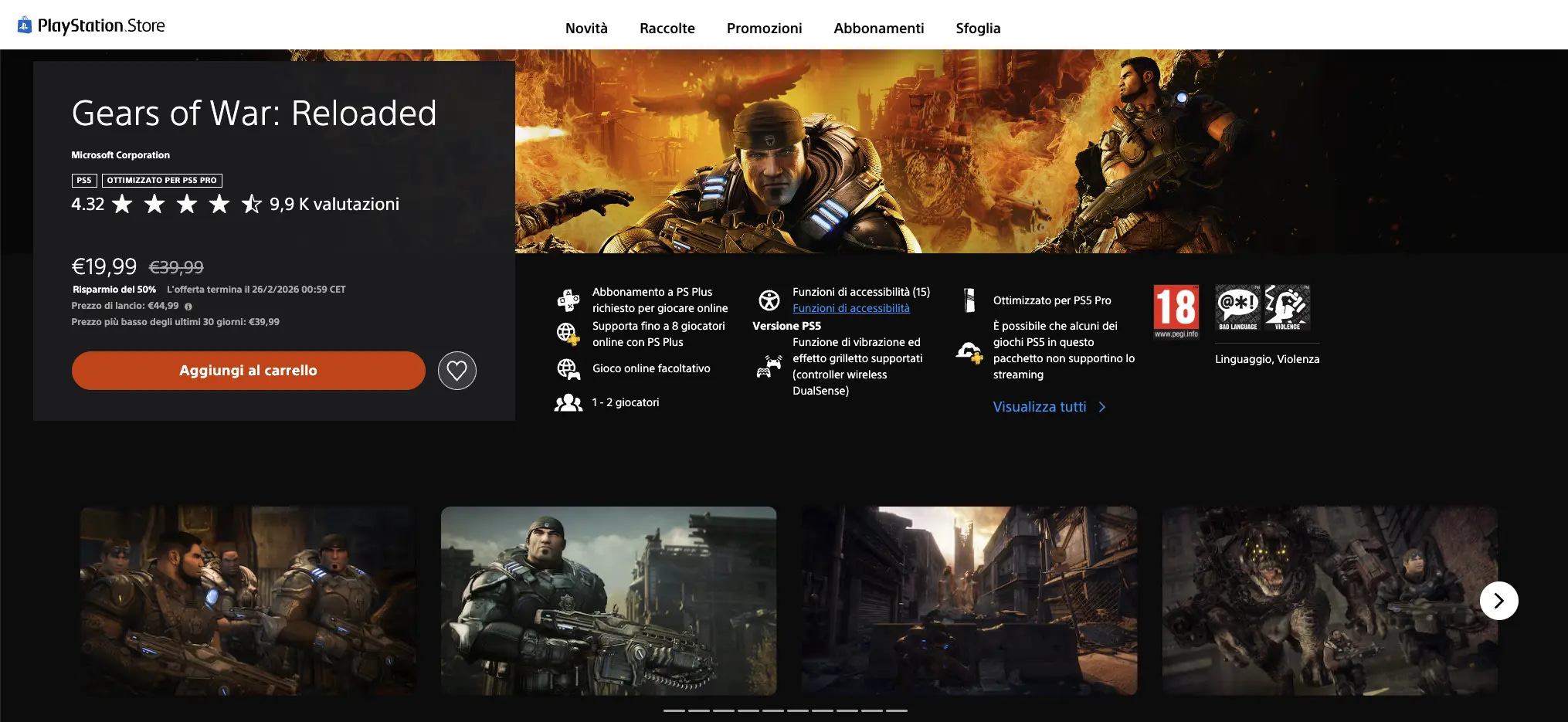Image resolution: width=1568 pixels, height=722 pixels.
Task: Open the Sfoglia menu
Action: [x=978, y=29]
